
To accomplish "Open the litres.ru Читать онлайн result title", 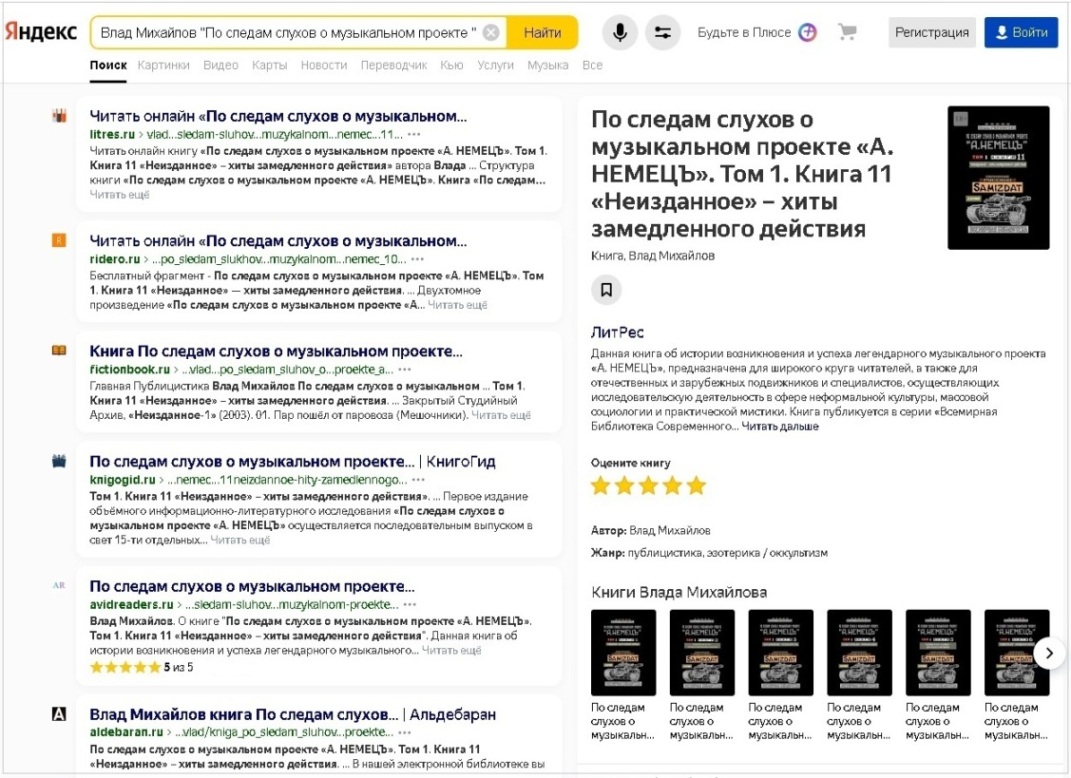I will pos(278,116).
